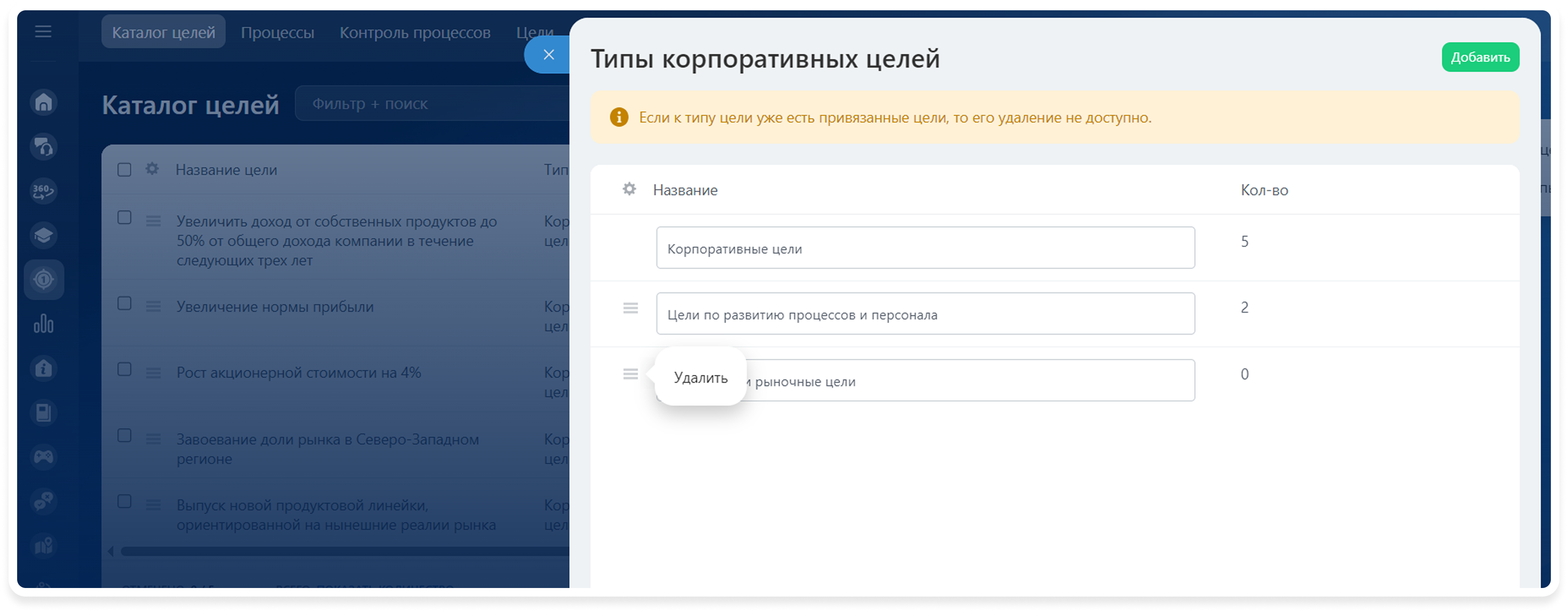The width and height of the screenshot is (1568, 612).
Task: Open the info sidebar icon
Action: coord(43,368)
